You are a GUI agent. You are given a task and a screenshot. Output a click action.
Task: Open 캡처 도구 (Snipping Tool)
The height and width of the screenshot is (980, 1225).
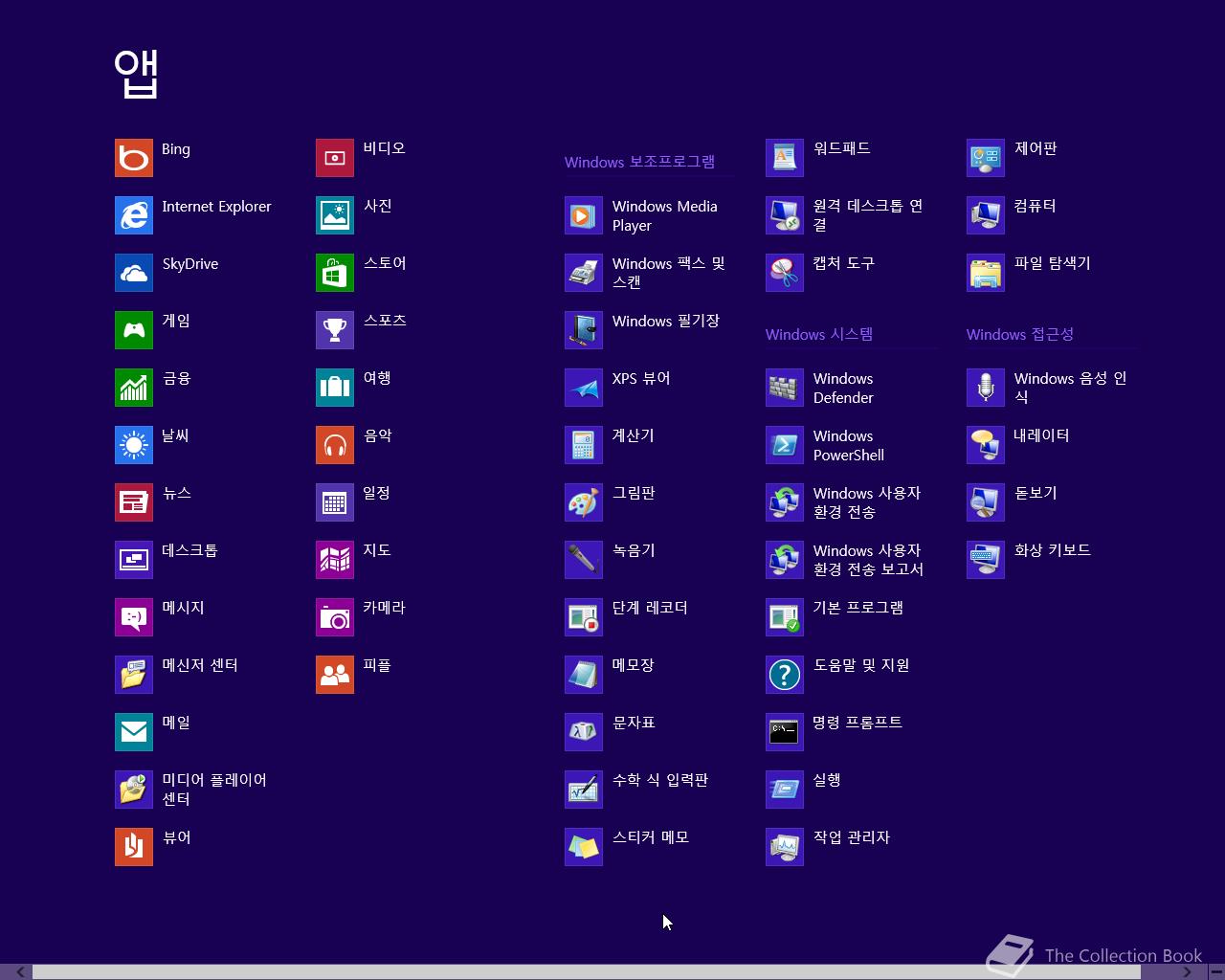click(x=821, y=273)
